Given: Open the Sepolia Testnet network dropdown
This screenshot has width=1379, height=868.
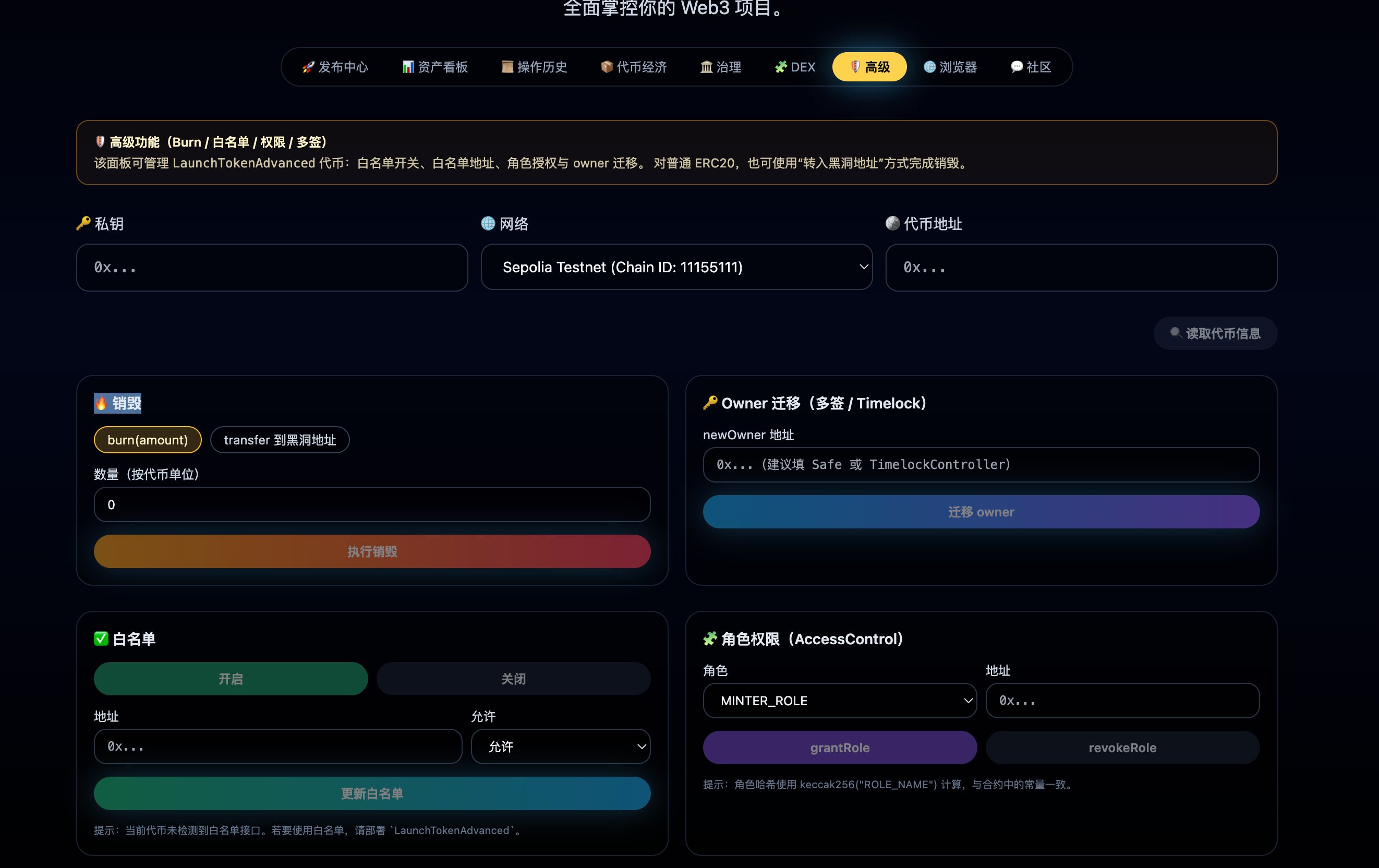Looking at the screenshot, I should click(x=676, y=268).
